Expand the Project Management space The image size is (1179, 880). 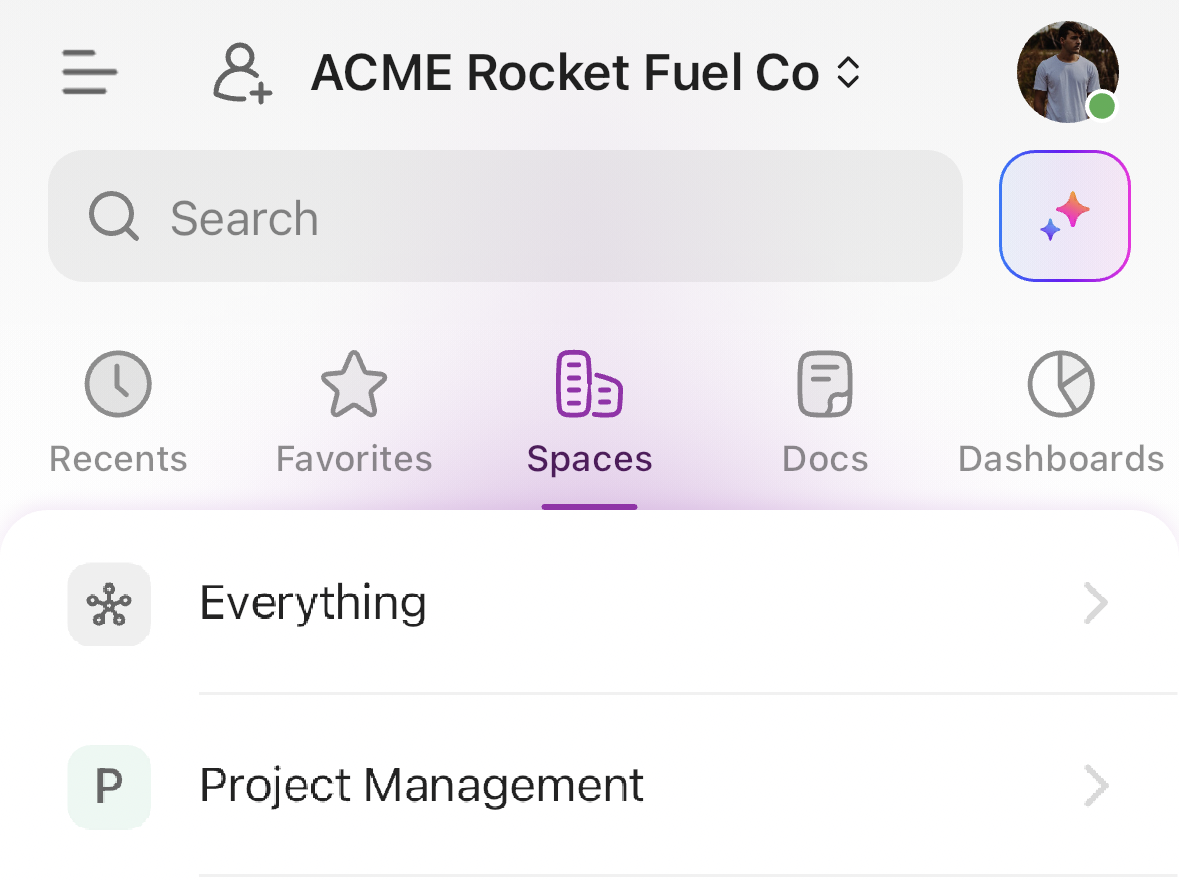[1097, 786]
